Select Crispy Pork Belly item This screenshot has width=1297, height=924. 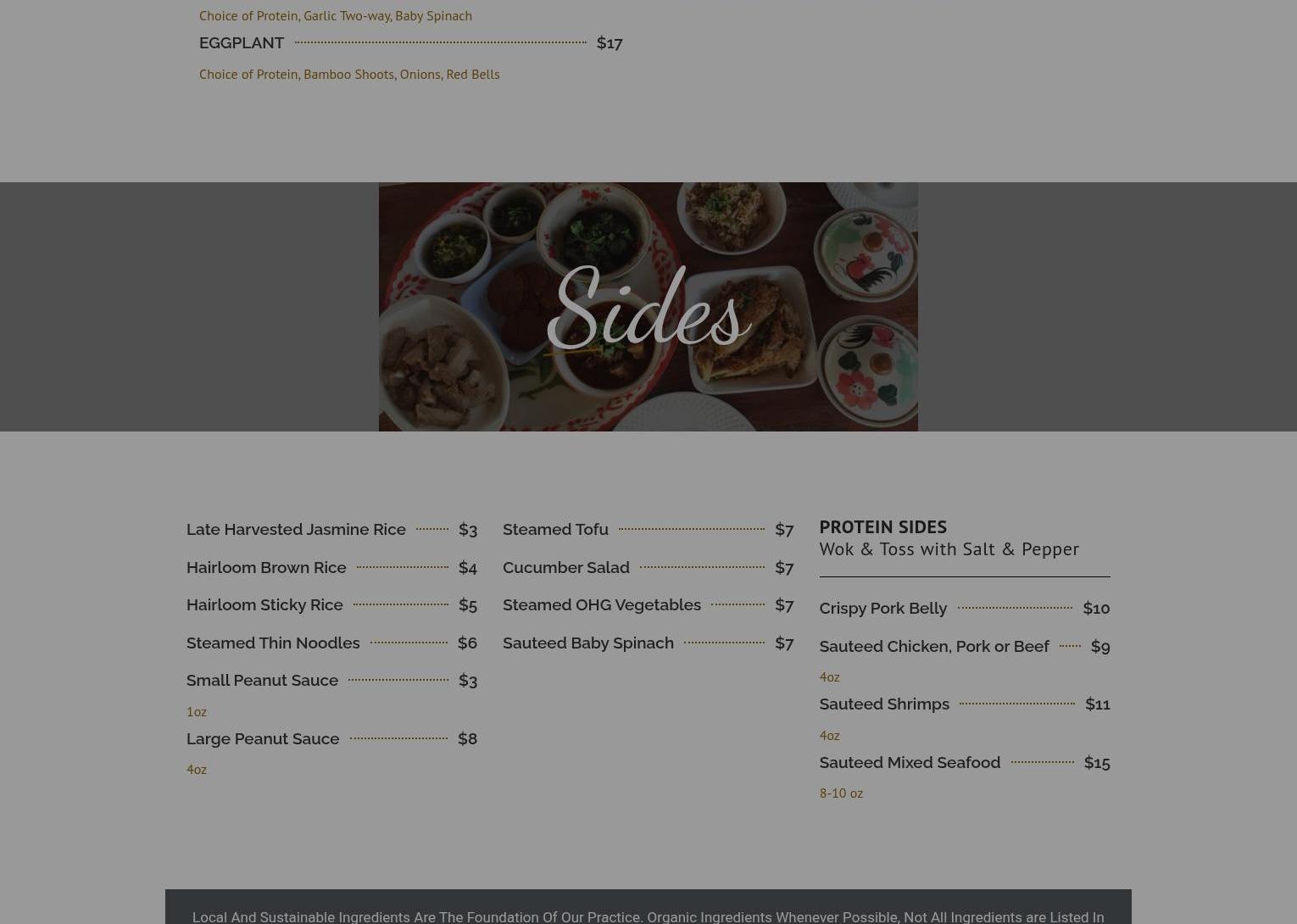point(882,608)
